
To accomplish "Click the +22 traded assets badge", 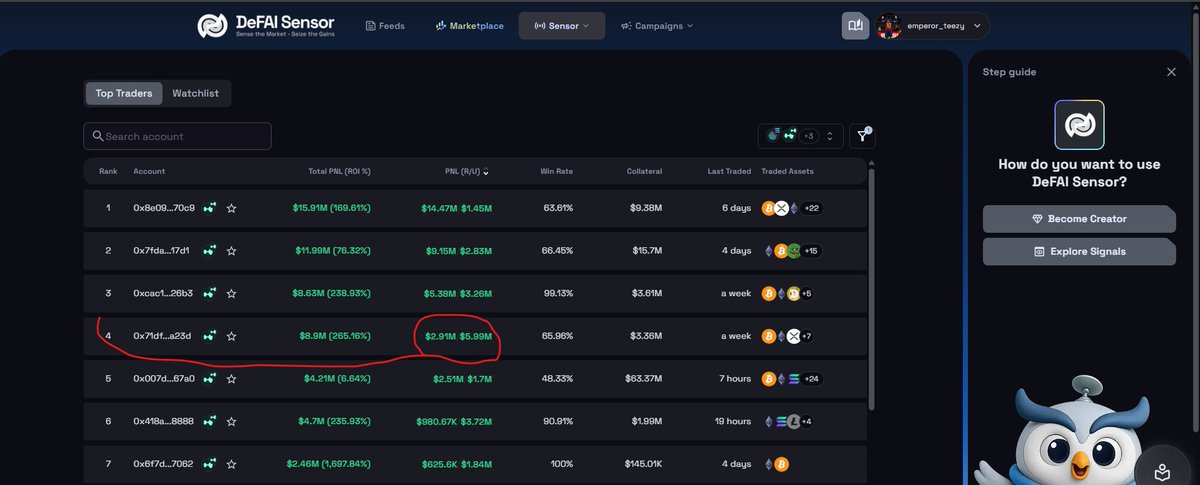I will (811, 208).
